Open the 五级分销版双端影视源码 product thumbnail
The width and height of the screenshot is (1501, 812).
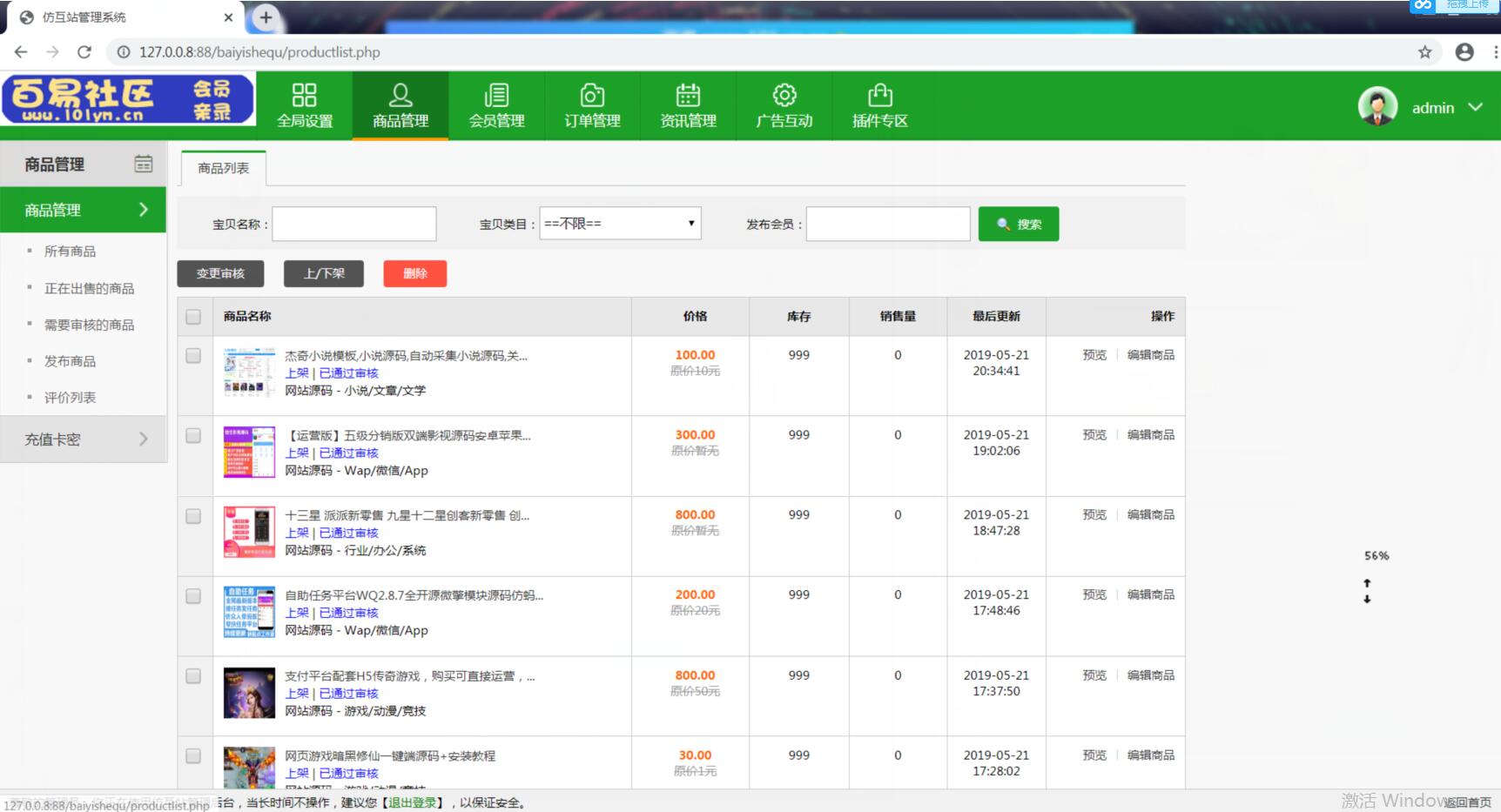249,453
